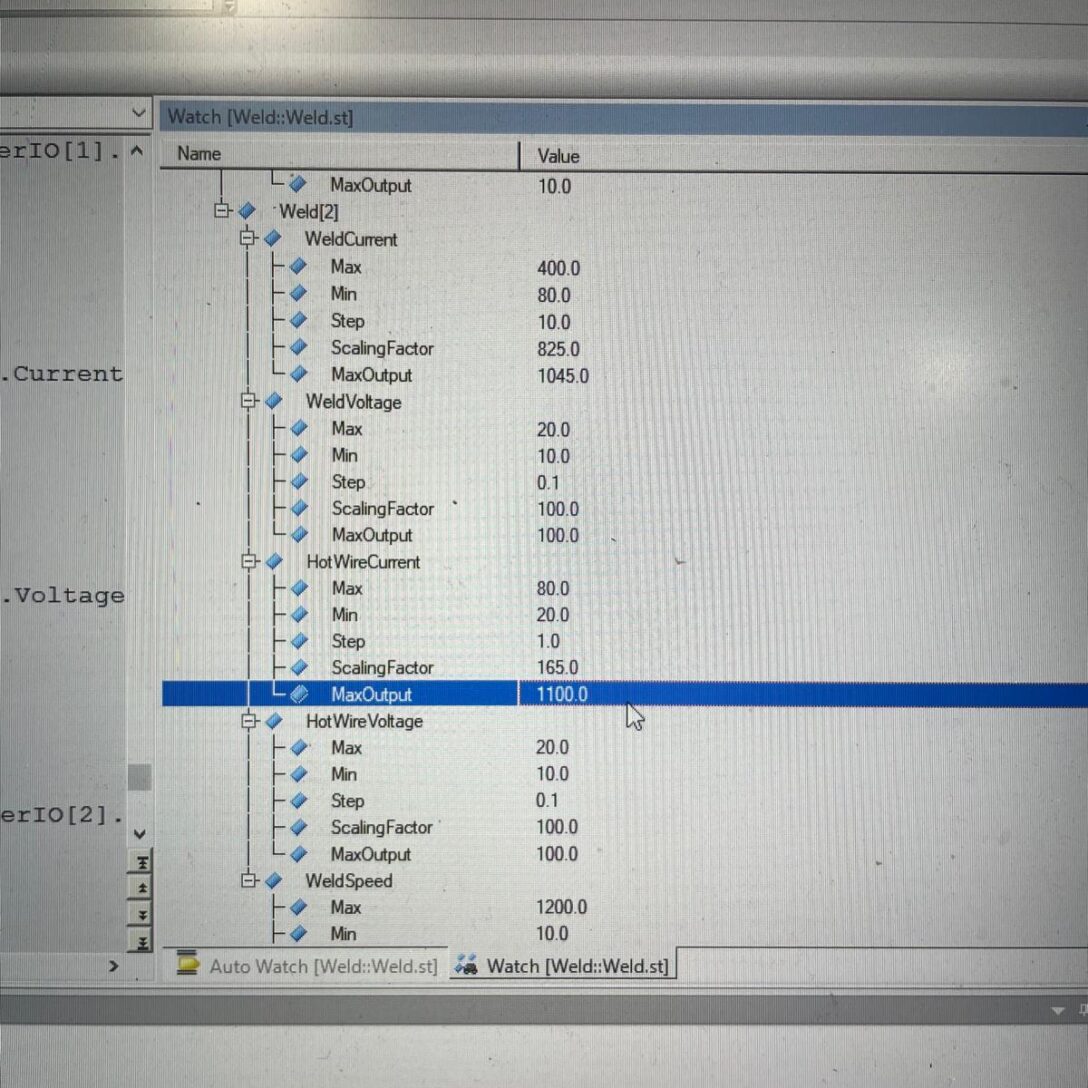Click the 400.0 value of WeldCurrent Max
Screen dimensions: 1088x1088
point(559,268)
